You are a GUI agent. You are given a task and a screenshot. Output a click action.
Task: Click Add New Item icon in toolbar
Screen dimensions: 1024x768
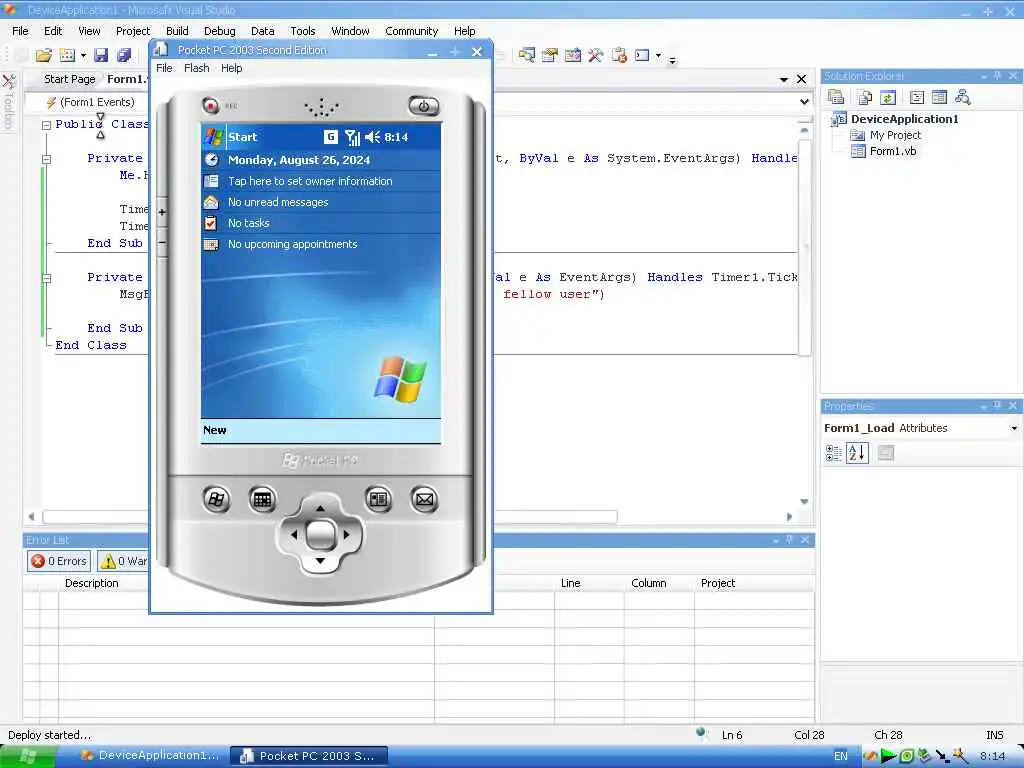click(67, 56)
